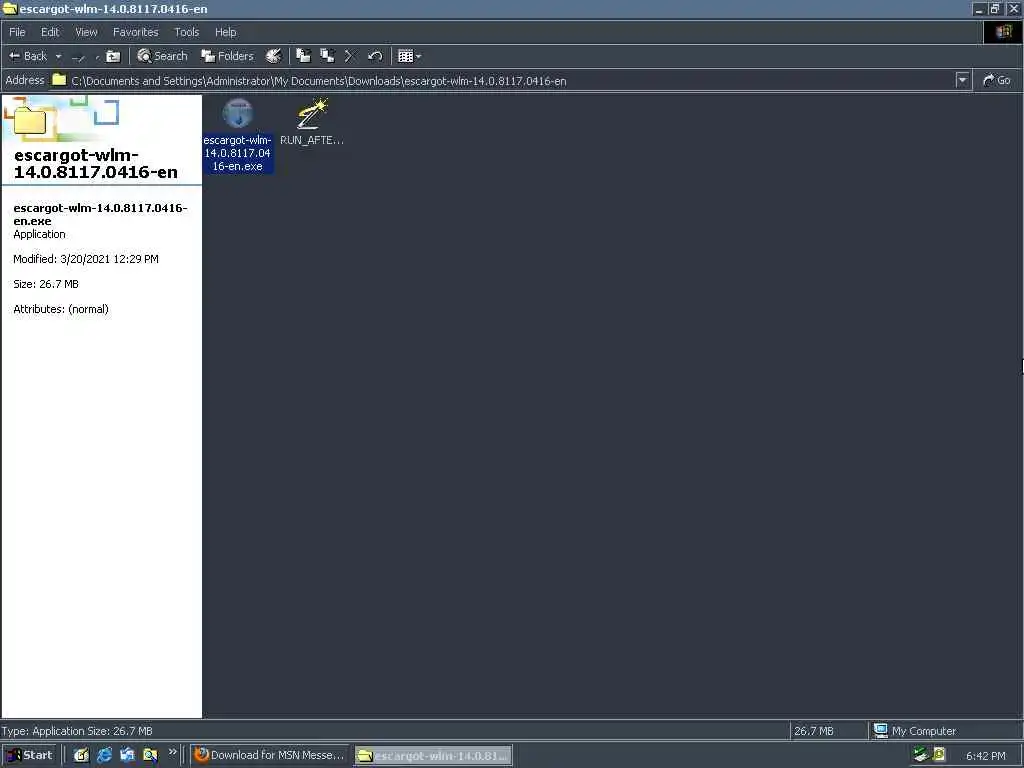Image resolution: width=1024 pixels, height=768 pixels.
Task: Click the Move To toolbar icon
Action: (303, 56)
